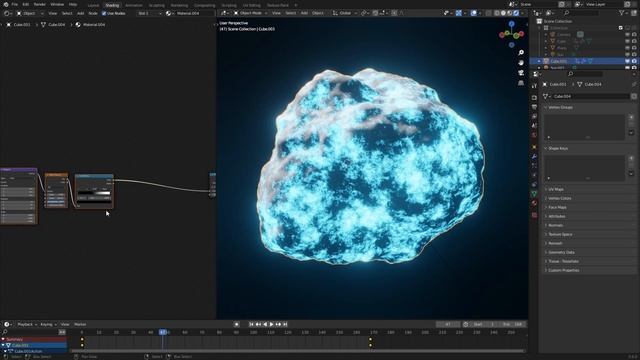Expand the Geometry Data panel

coord(561,252)
